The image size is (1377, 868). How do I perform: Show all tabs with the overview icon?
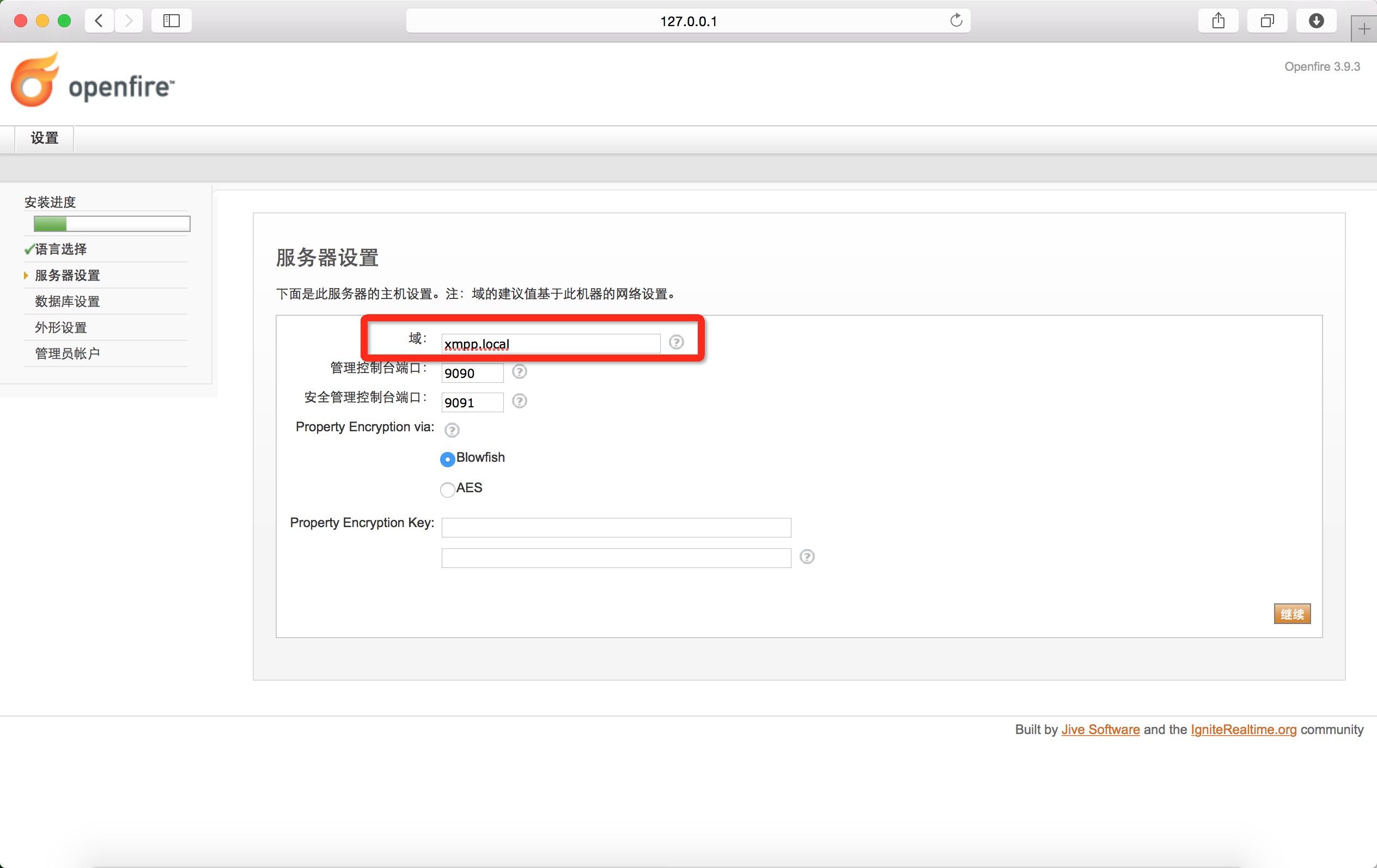pyautogui.click(x=1267, y=21)
